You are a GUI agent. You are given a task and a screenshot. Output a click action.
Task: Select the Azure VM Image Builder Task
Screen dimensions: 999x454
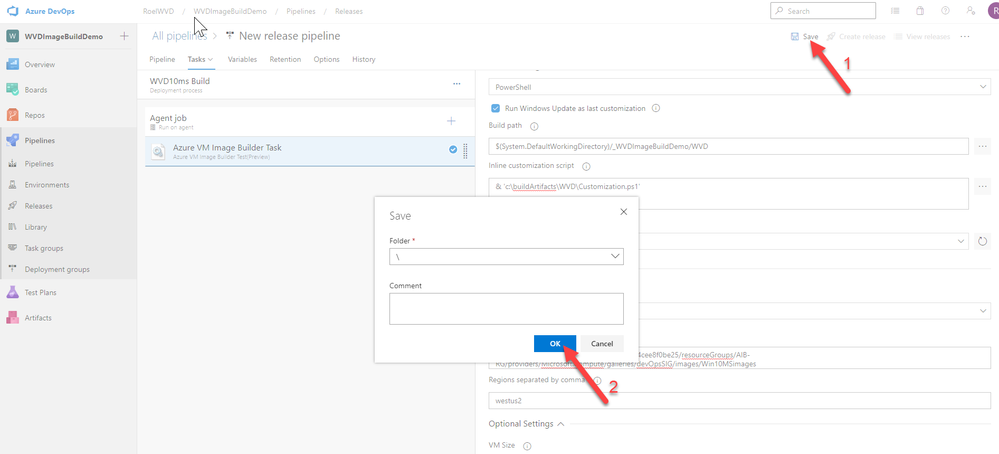(310, 152)
